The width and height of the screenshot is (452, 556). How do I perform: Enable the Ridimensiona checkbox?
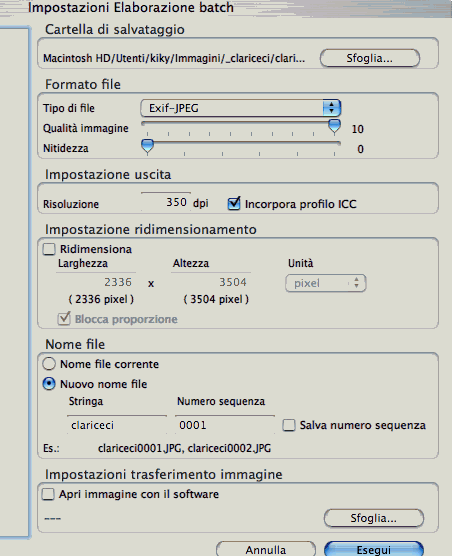(x=49, y=249)
